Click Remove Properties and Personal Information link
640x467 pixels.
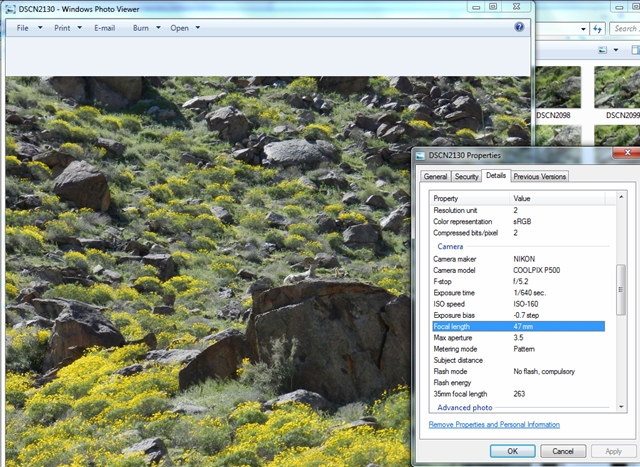coord(494,425)
